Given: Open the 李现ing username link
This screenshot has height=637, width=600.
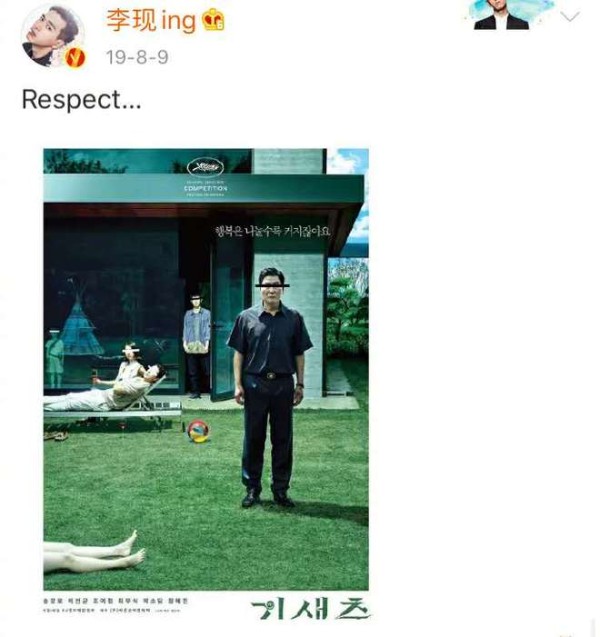Looking at the screenshot, I should (151, 21).
